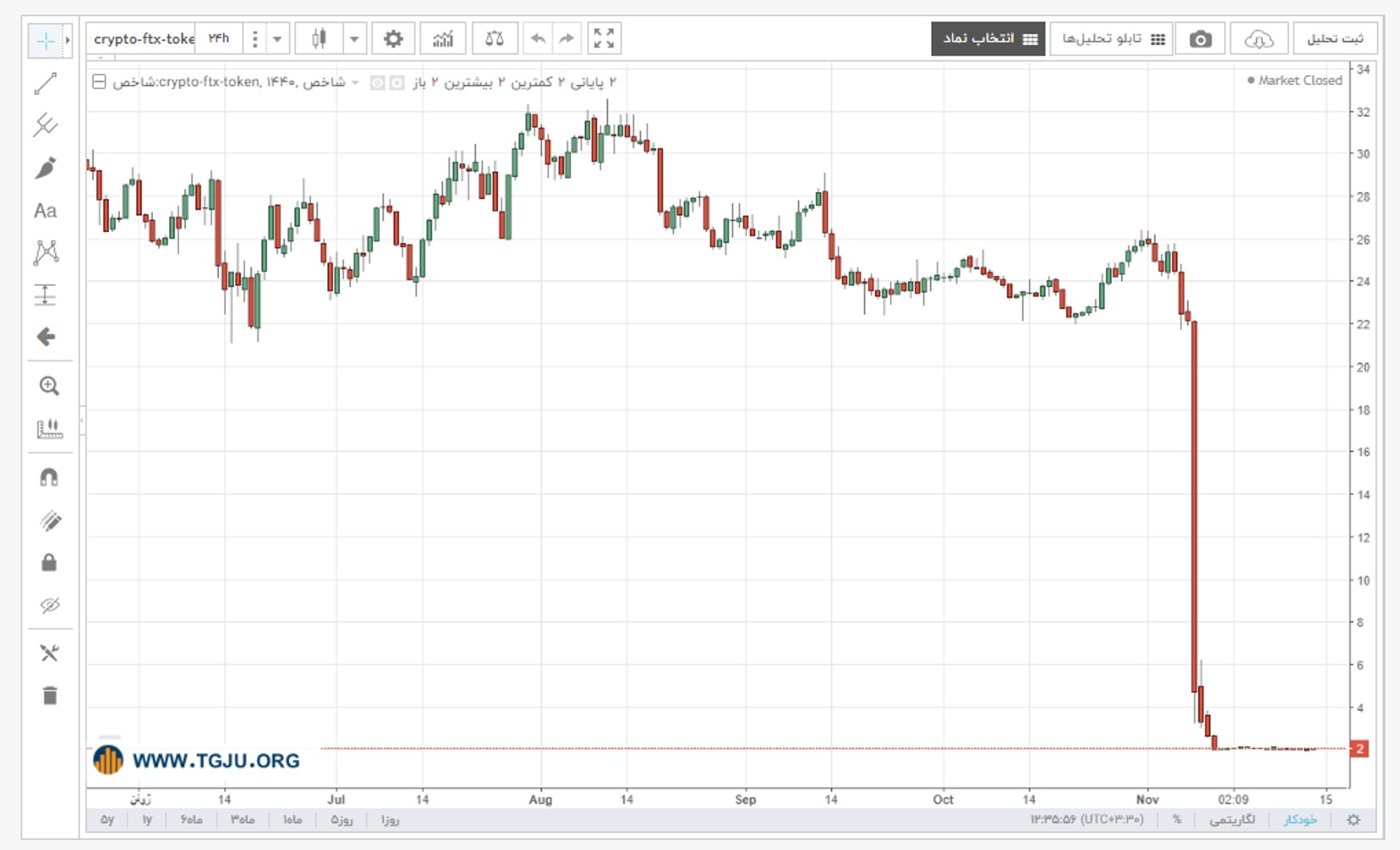Switch to the ۳ماه time range

242,820
